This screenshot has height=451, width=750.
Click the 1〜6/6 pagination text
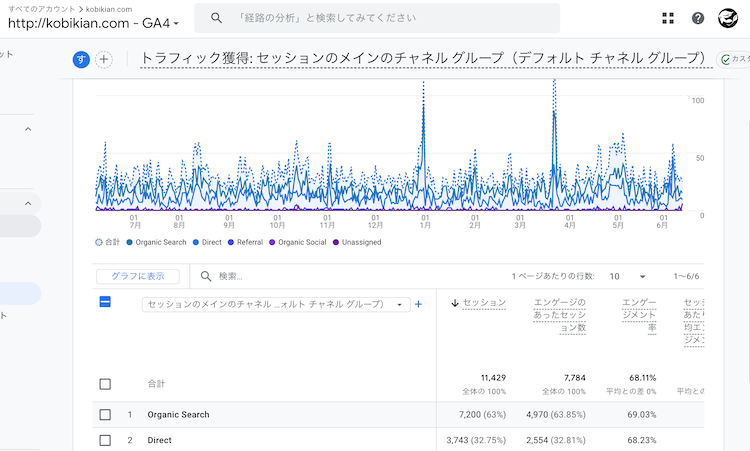(x=686, y=276)
